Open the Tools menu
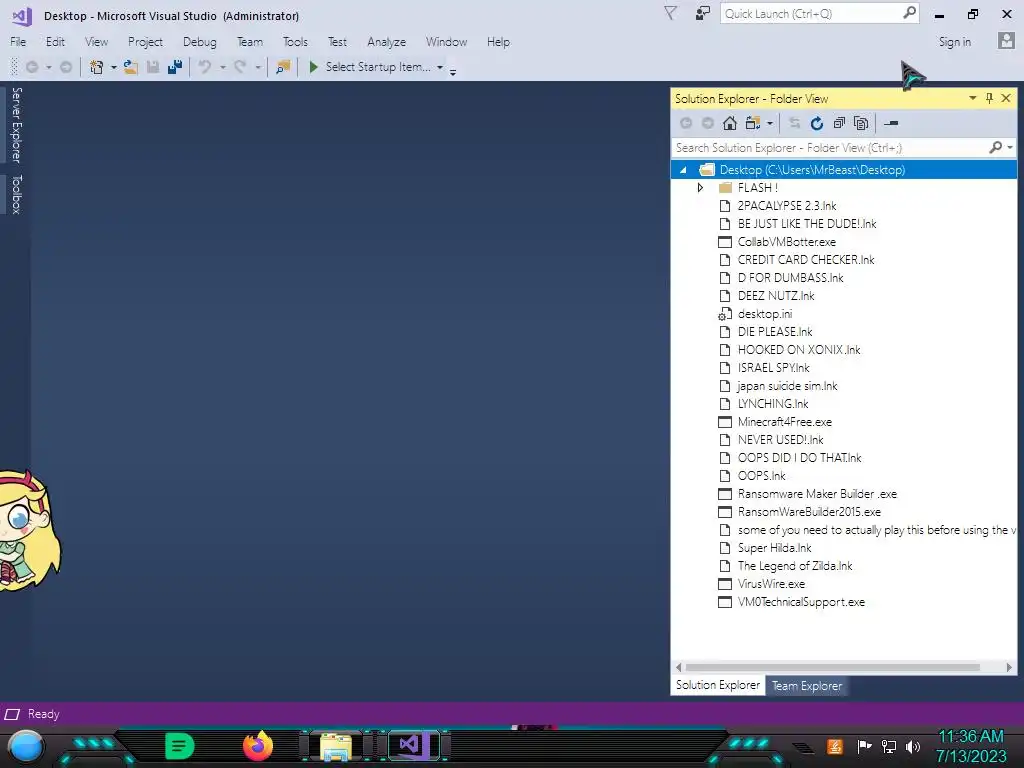Image resolution: width=1024 pixels, height=768 pixels. click(295, 42)
